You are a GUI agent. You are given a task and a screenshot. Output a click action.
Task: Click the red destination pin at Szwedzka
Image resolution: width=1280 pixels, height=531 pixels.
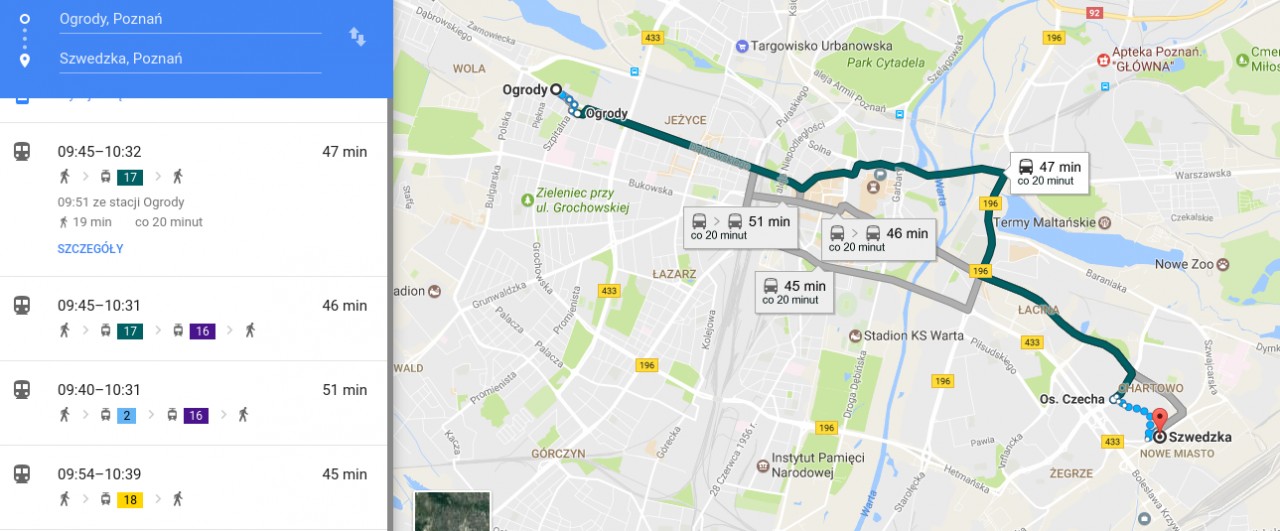[1160, 421]
